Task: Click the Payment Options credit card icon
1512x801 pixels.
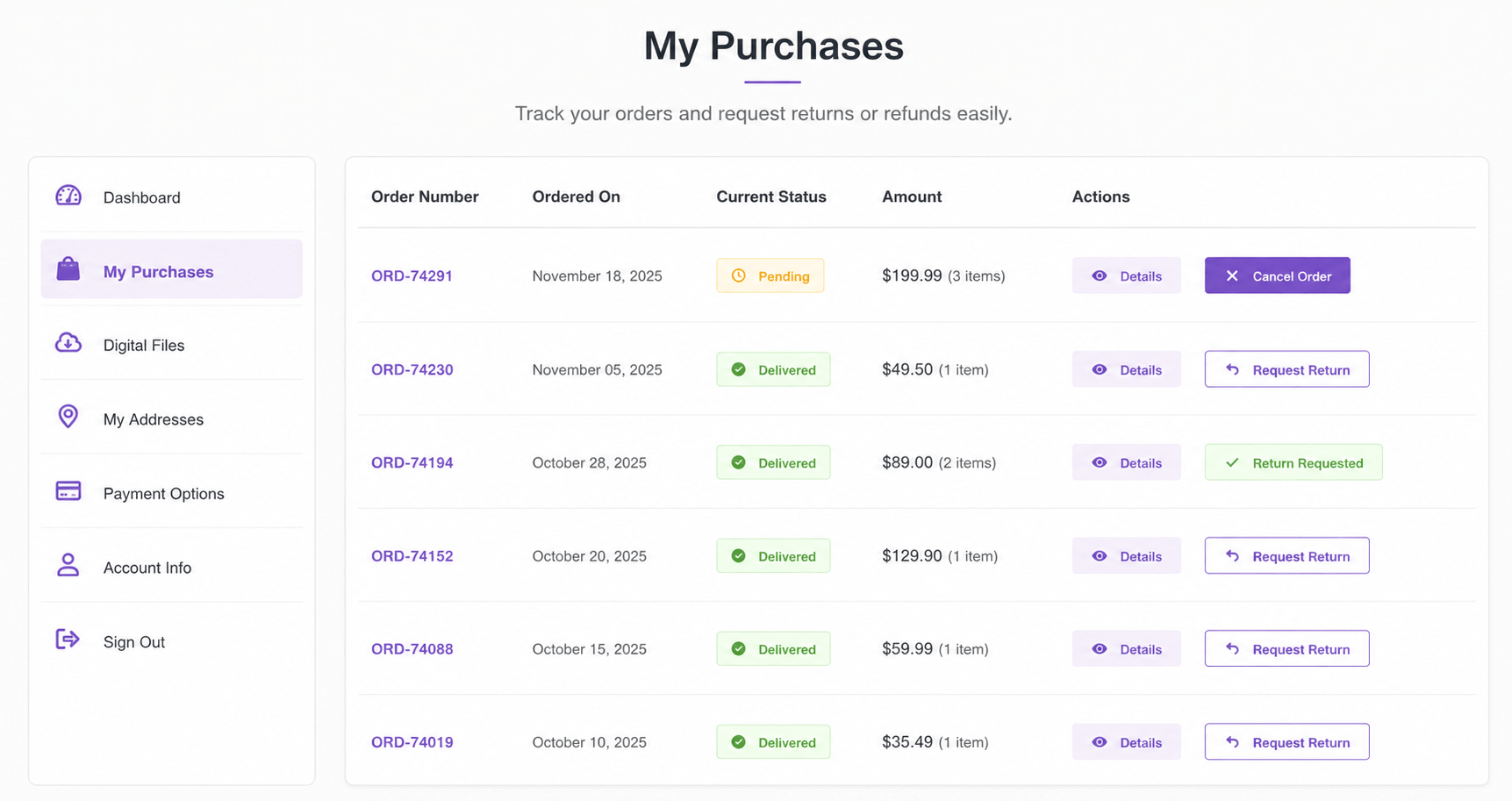Action: click(68, 490)
